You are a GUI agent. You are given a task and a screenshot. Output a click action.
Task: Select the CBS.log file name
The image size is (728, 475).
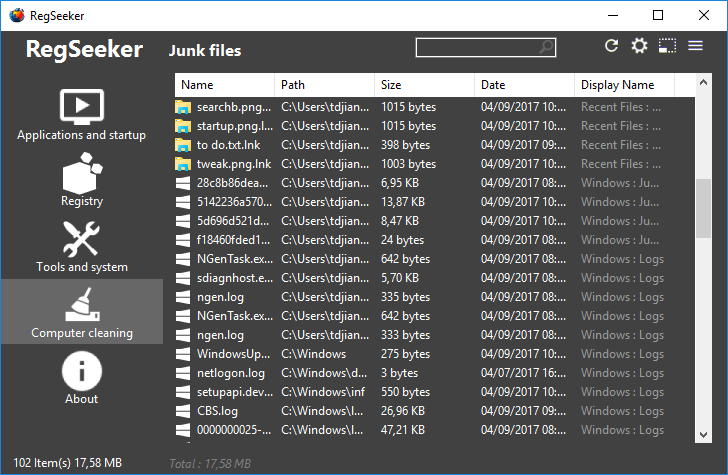click(x=217, y=411)
